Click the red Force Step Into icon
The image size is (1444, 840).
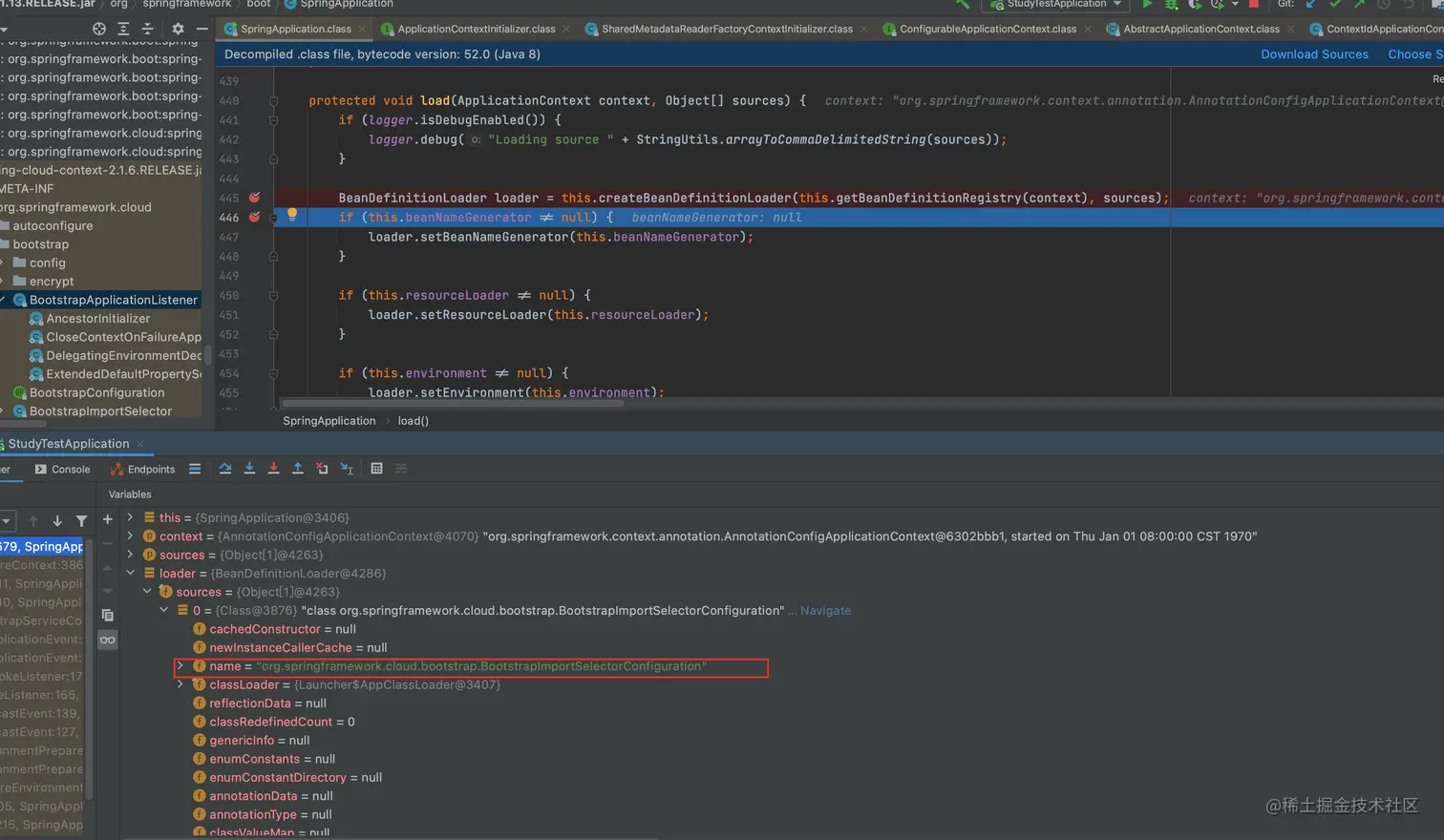[273, 469]
